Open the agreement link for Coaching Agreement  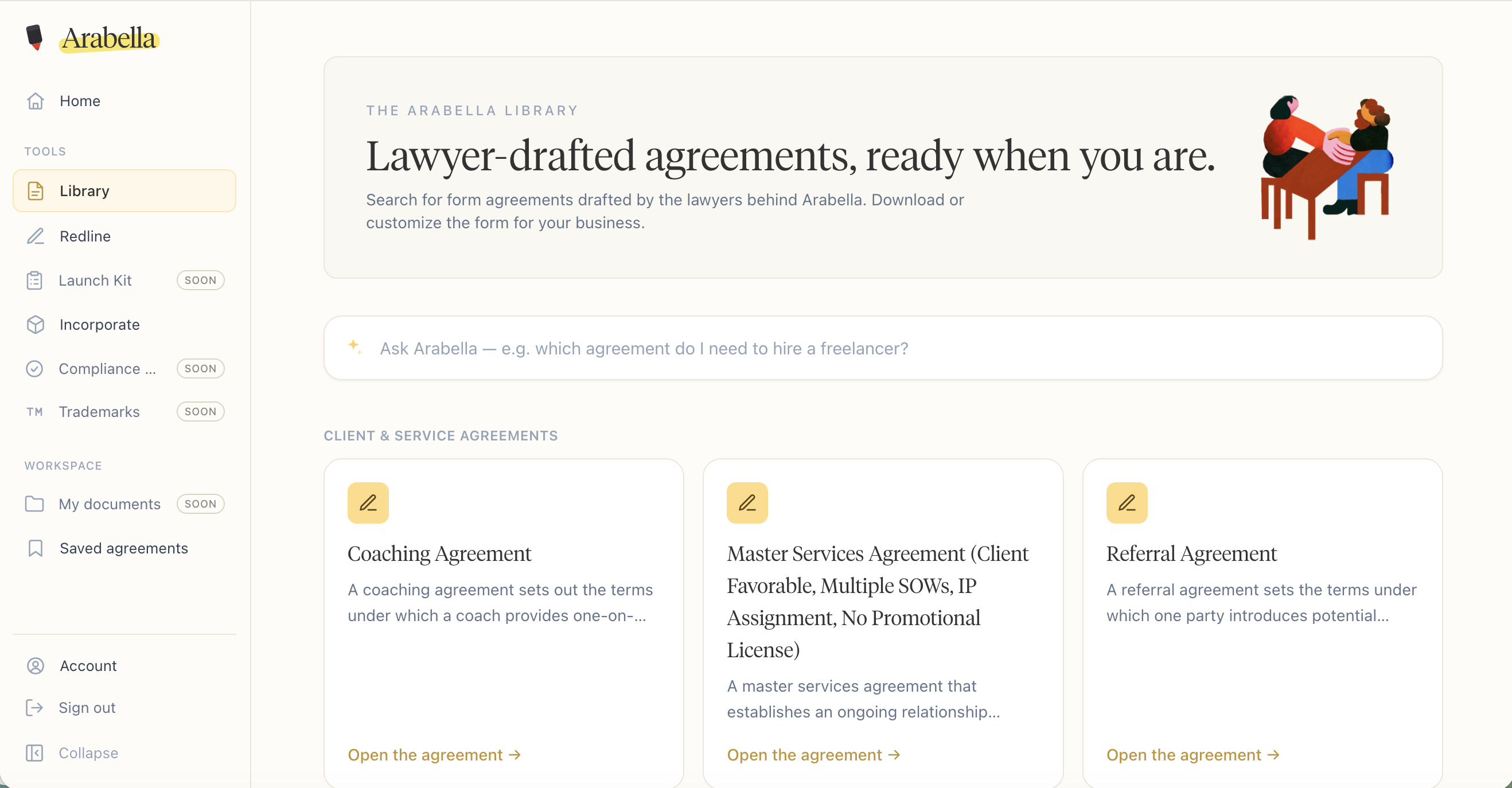pyautogui.click(x=434, y=755)
